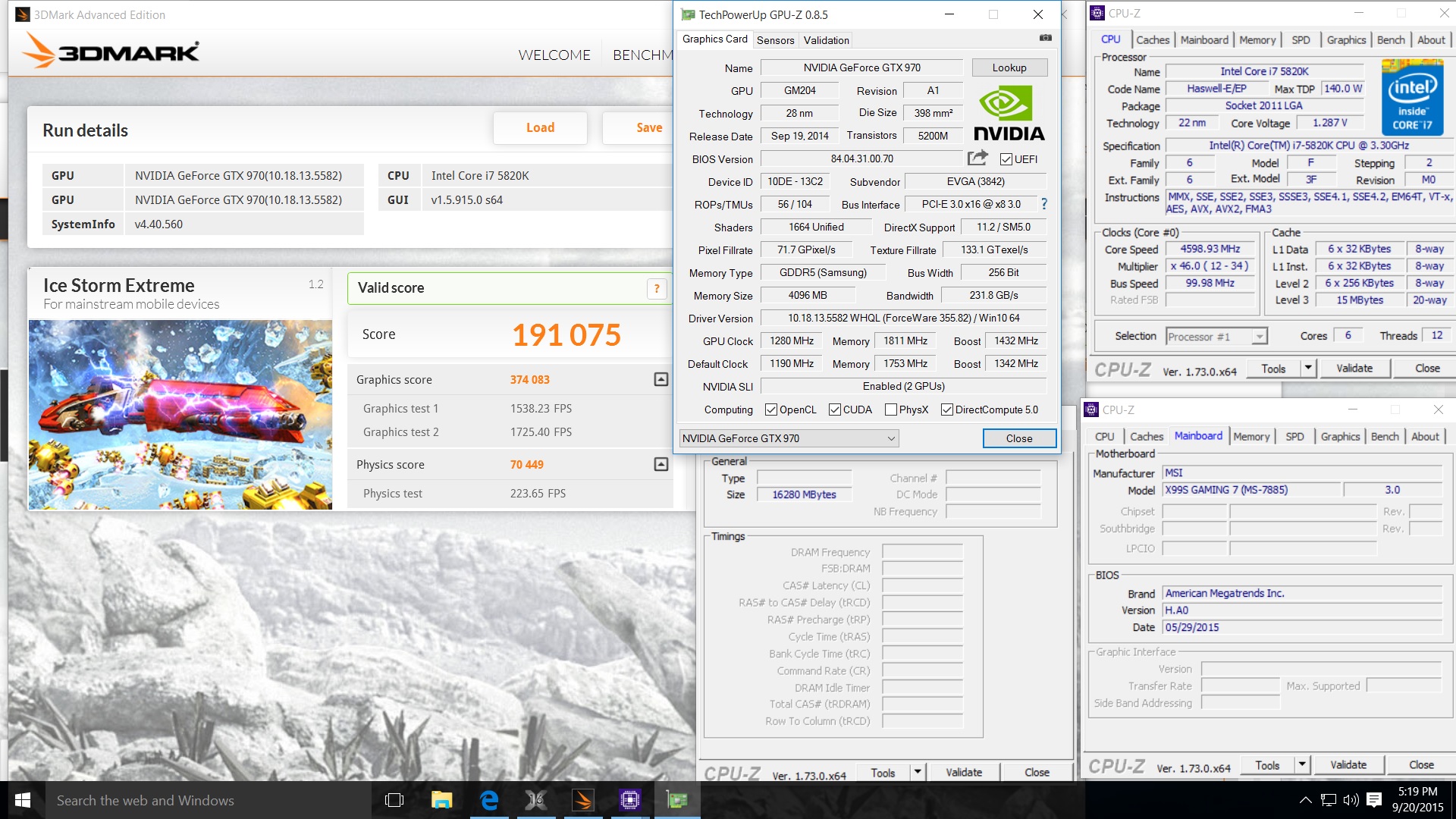
Task: Click the 3DMark logo
Action: tap(111, 50)
